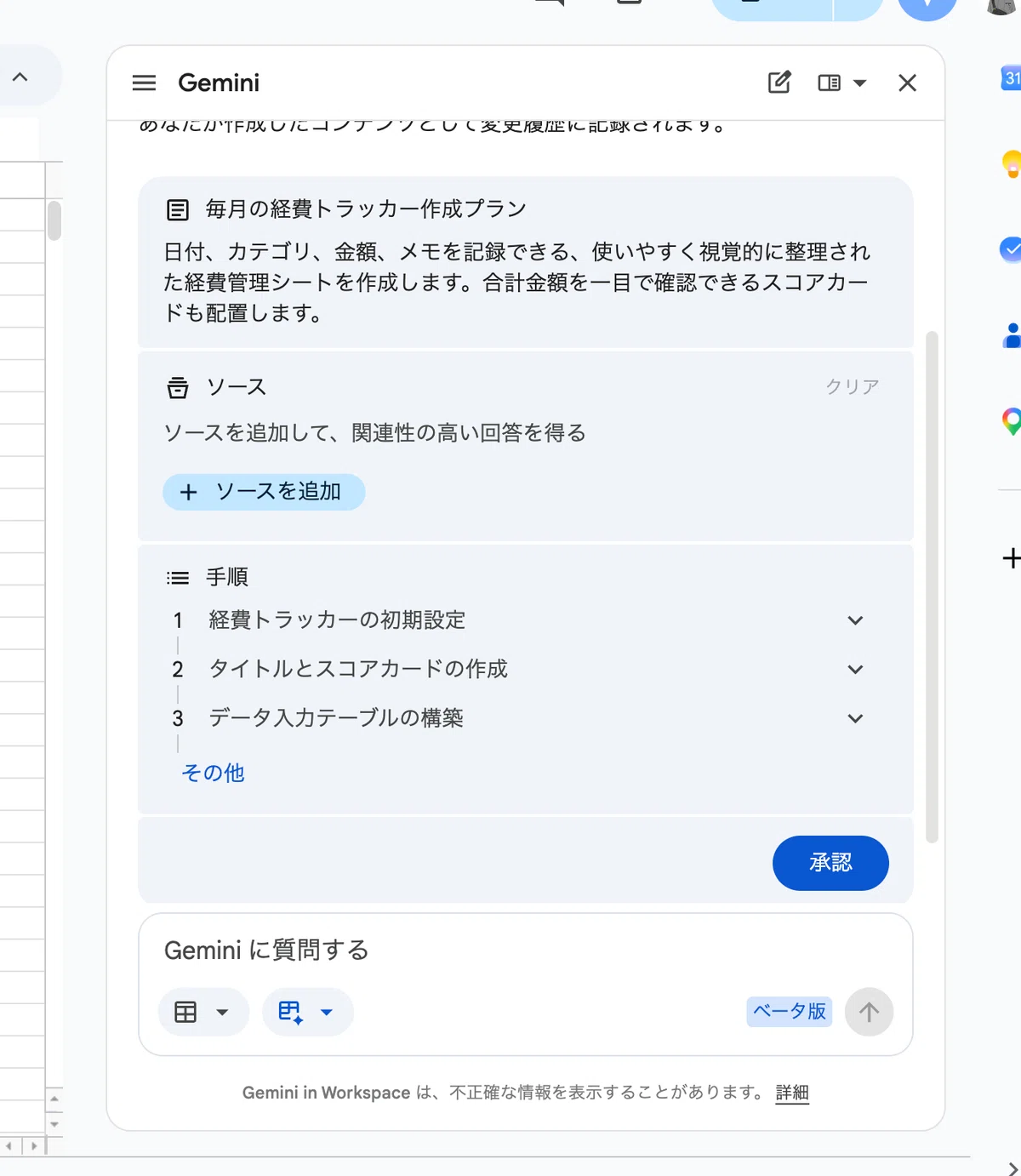Click the sheet scroll right arrow
1021x1176 pixels.
[34, 1146]
